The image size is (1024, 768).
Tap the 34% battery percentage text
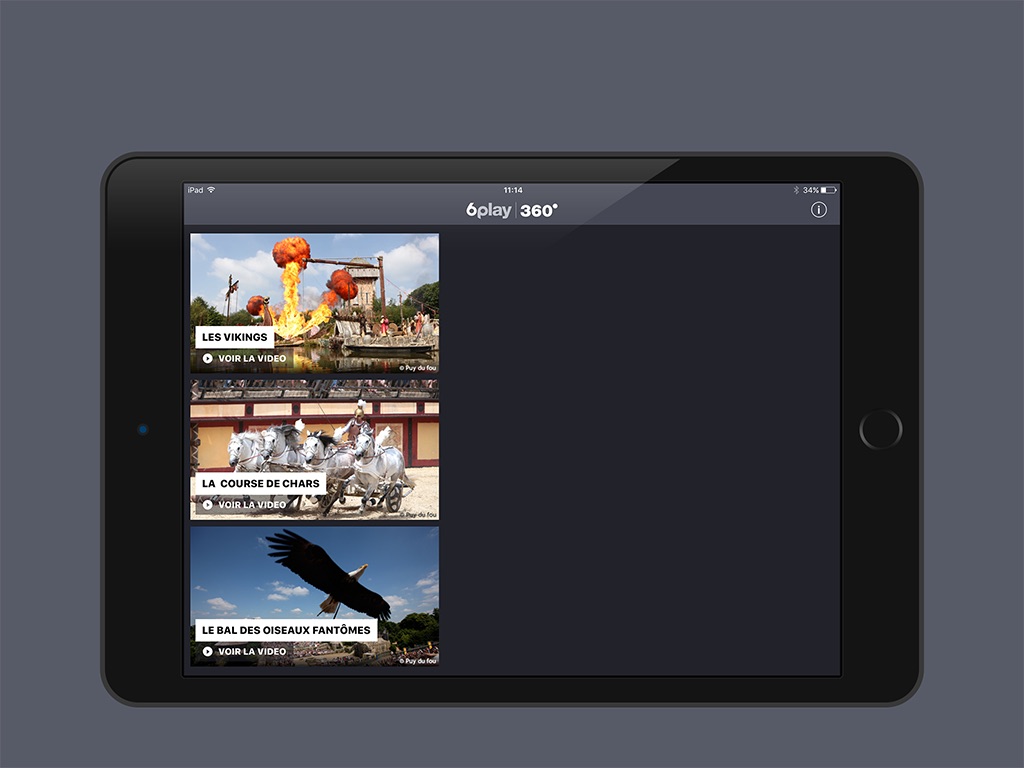click(810, 190)
